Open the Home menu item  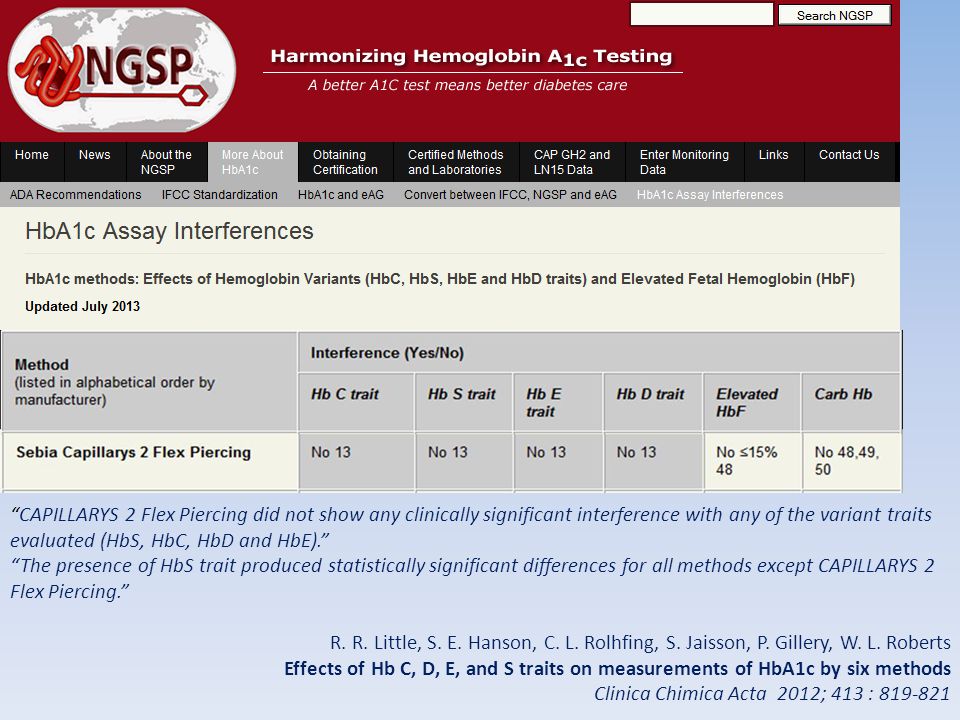(32, 162)
